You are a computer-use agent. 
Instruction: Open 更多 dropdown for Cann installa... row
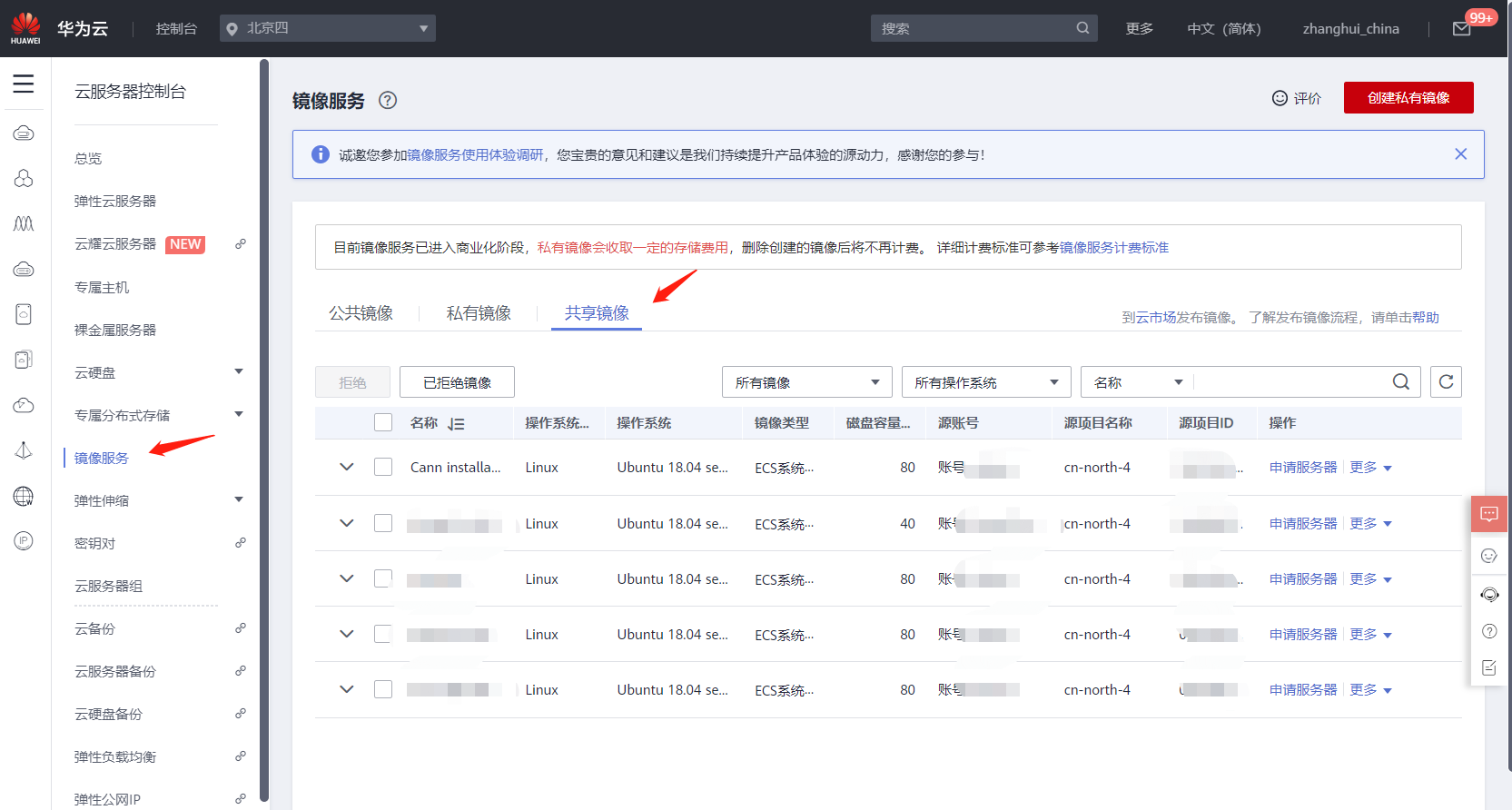[1370, 468]
